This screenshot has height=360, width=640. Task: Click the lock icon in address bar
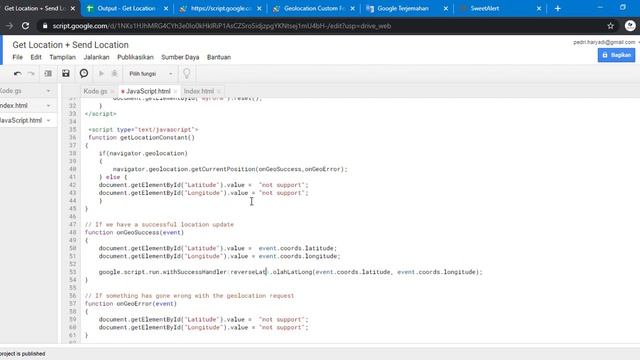tap(45, 26)
